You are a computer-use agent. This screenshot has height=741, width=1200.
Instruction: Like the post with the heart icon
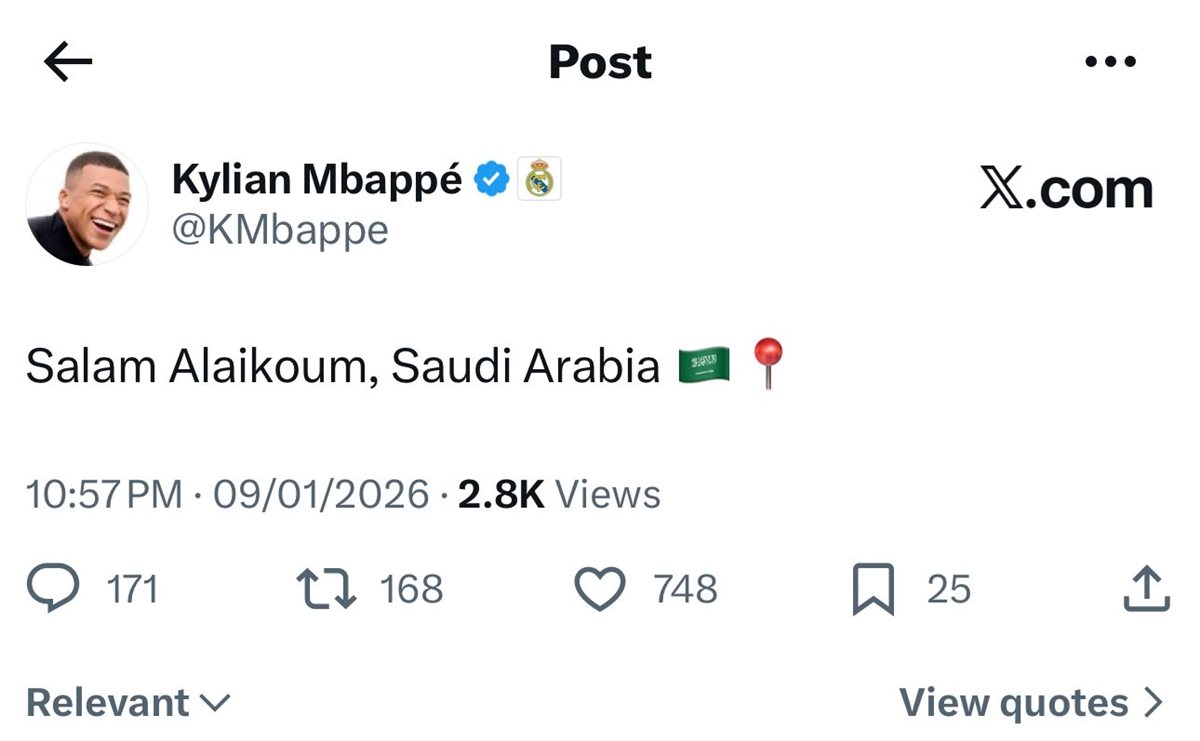coord(600,589)
